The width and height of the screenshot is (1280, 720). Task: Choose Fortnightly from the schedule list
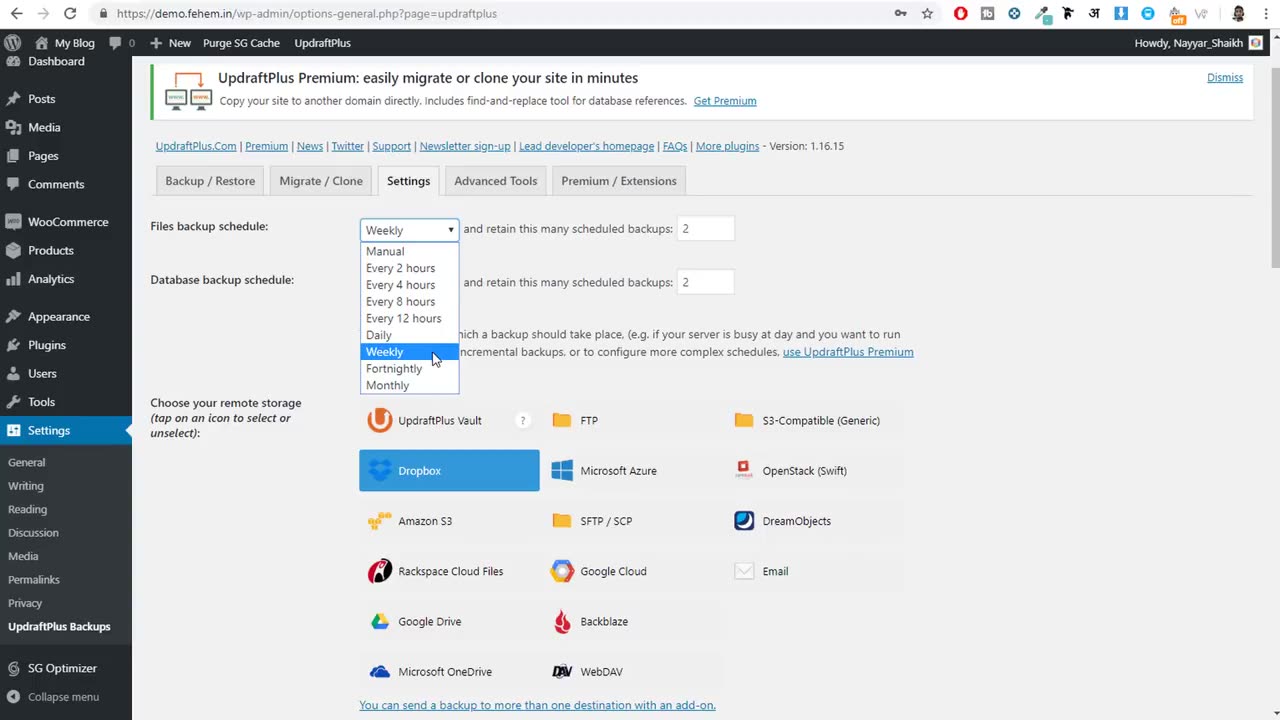(409, 368)
